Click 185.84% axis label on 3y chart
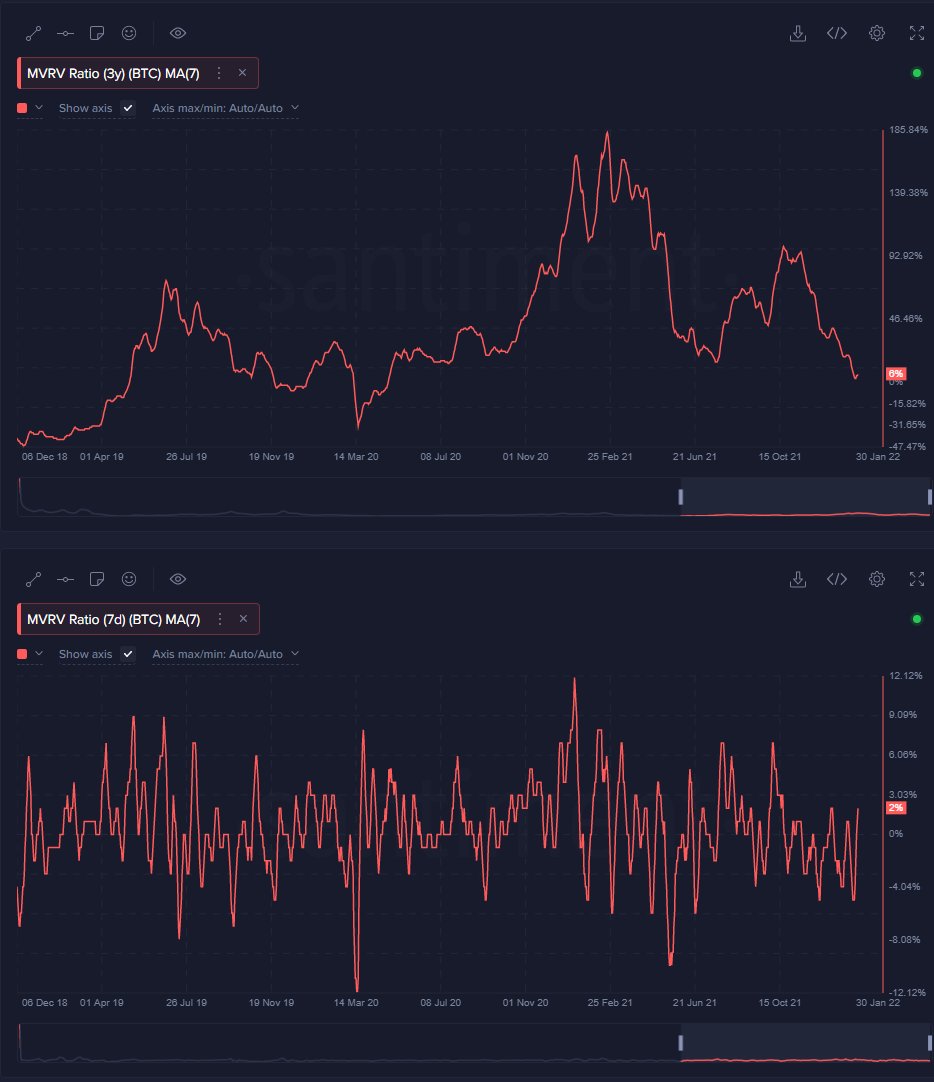 [x=908, y=130]
